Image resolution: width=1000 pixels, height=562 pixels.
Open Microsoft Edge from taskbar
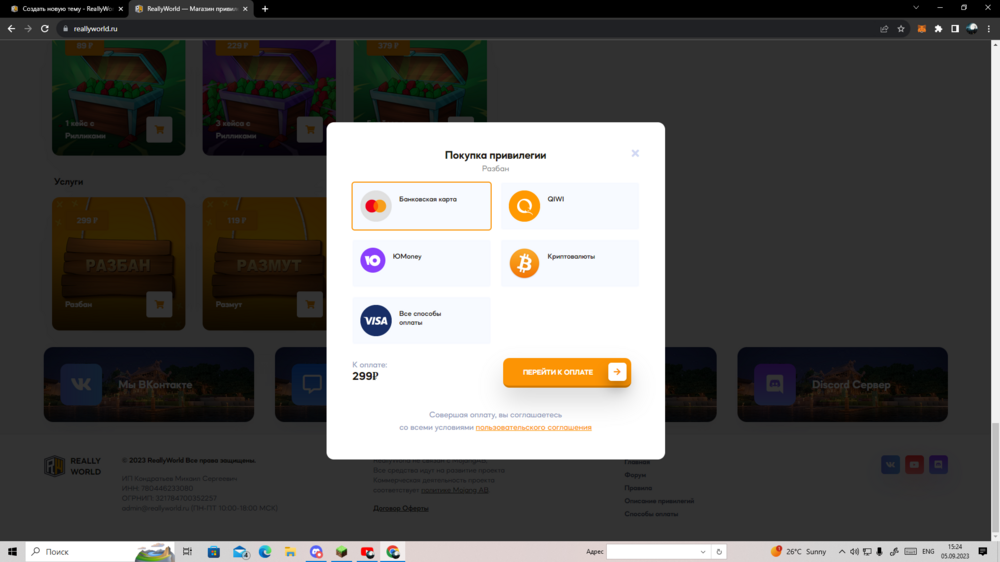265,552
